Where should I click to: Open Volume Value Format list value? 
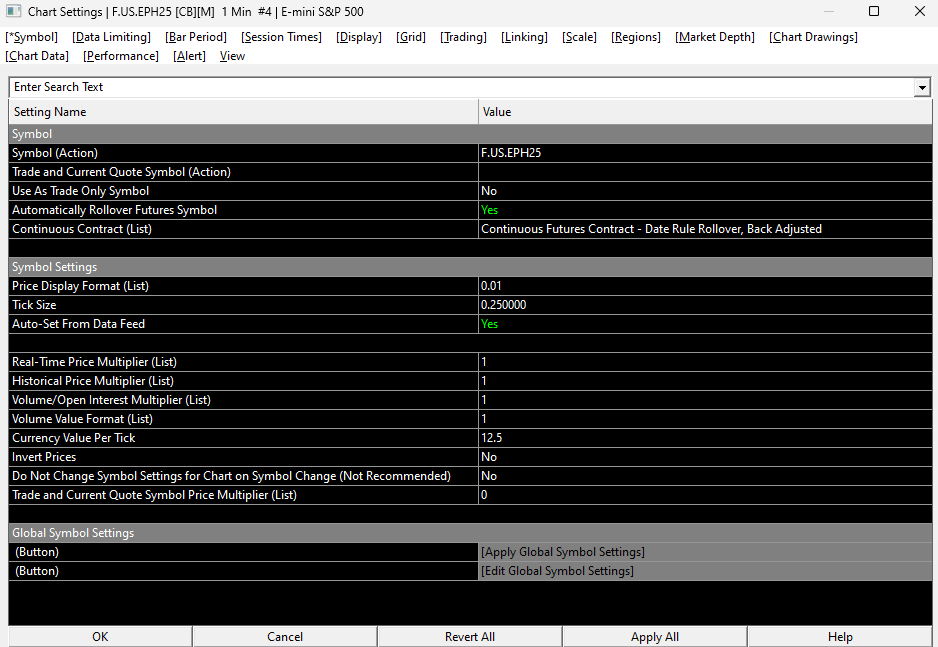[705, 419]
